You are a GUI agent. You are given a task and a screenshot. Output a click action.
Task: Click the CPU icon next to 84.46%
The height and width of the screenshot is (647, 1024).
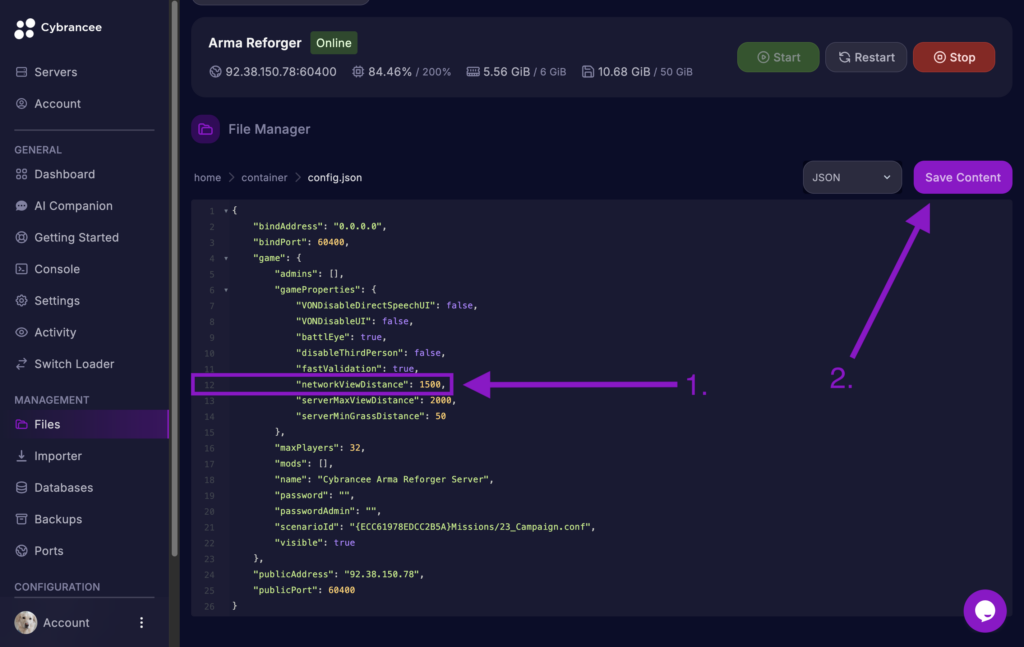pos(358,72)
